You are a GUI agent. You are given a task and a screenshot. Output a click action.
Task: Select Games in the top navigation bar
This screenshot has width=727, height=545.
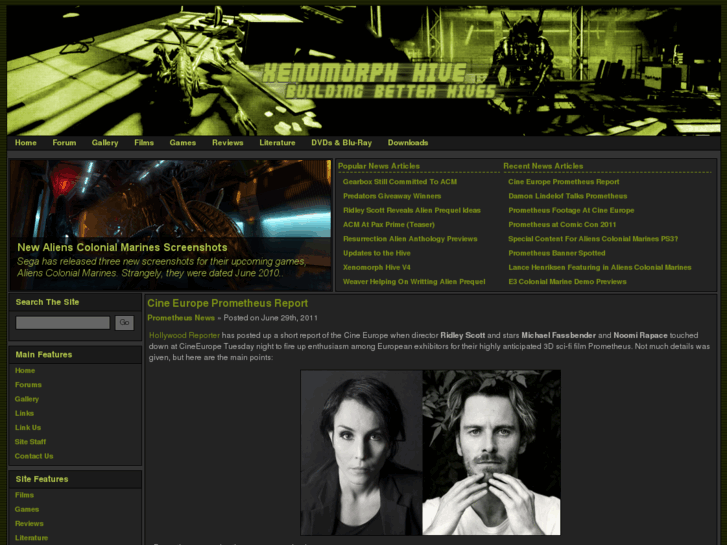pos(183,142)
